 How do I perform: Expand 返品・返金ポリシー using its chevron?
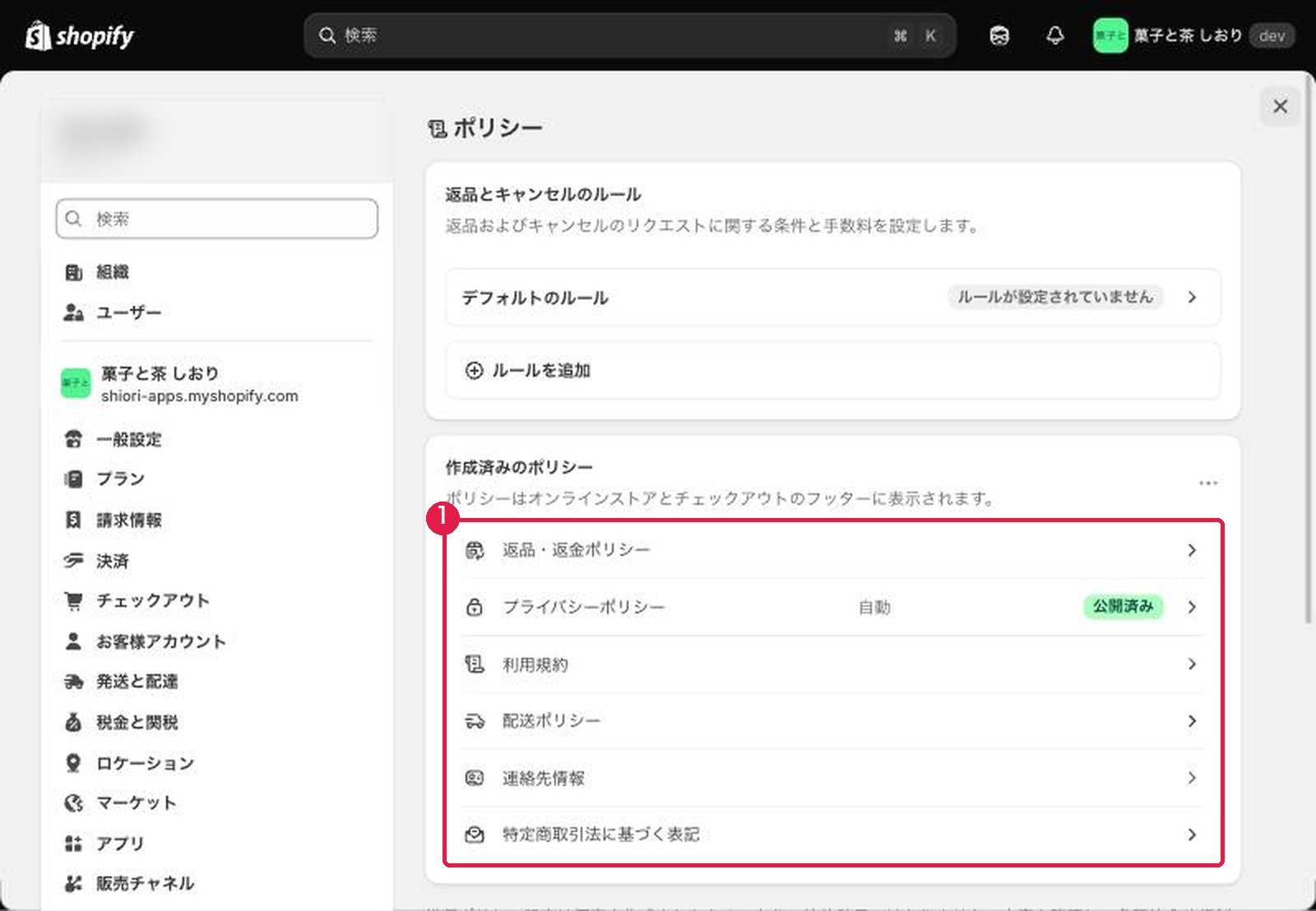click(1192, 550)
